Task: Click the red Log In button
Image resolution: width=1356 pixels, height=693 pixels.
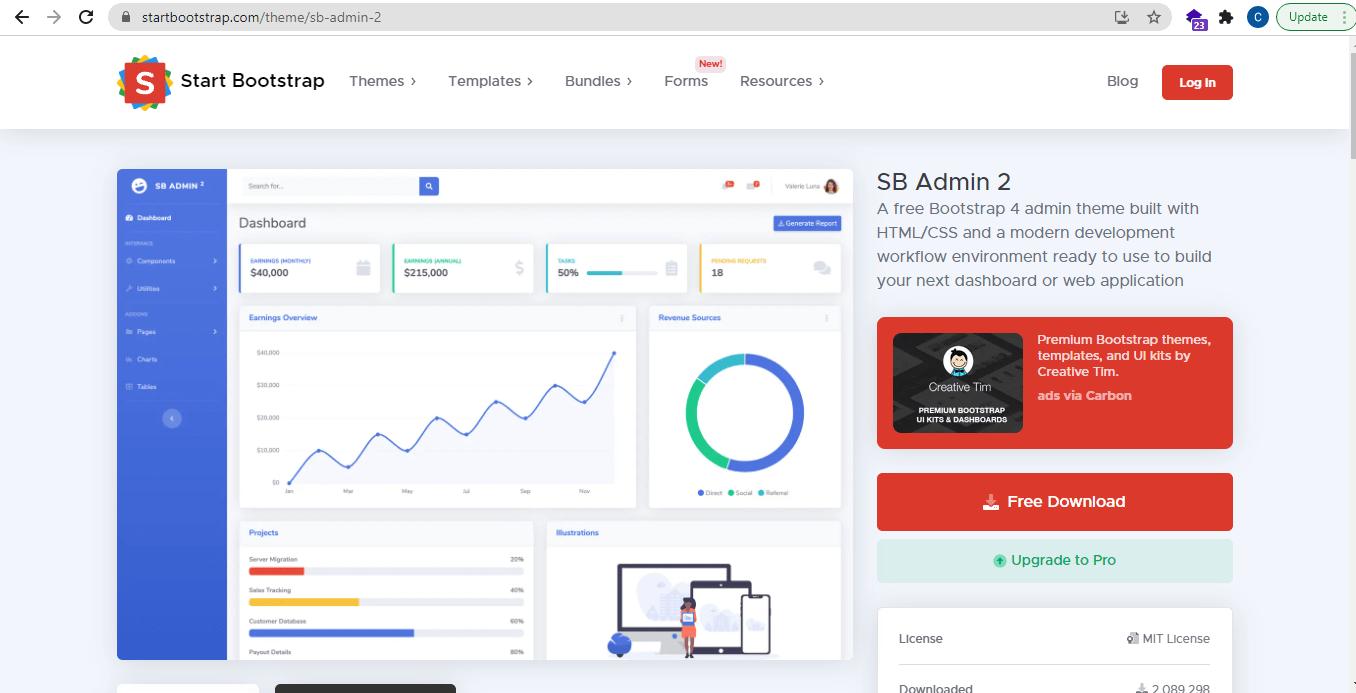Action: 1197,83
